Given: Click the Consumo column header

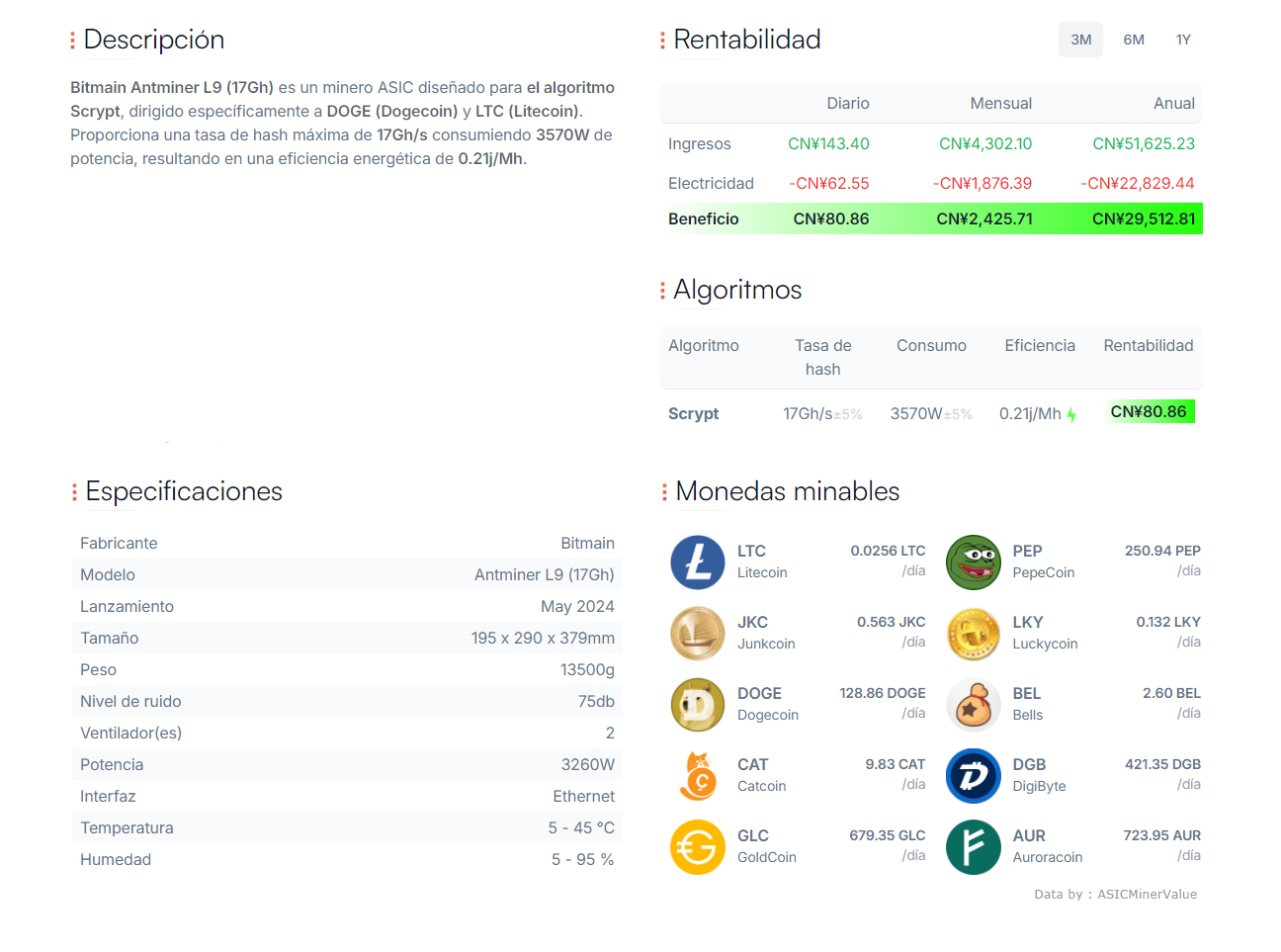Looking at the screenshot, I should [x=931, y=345].
